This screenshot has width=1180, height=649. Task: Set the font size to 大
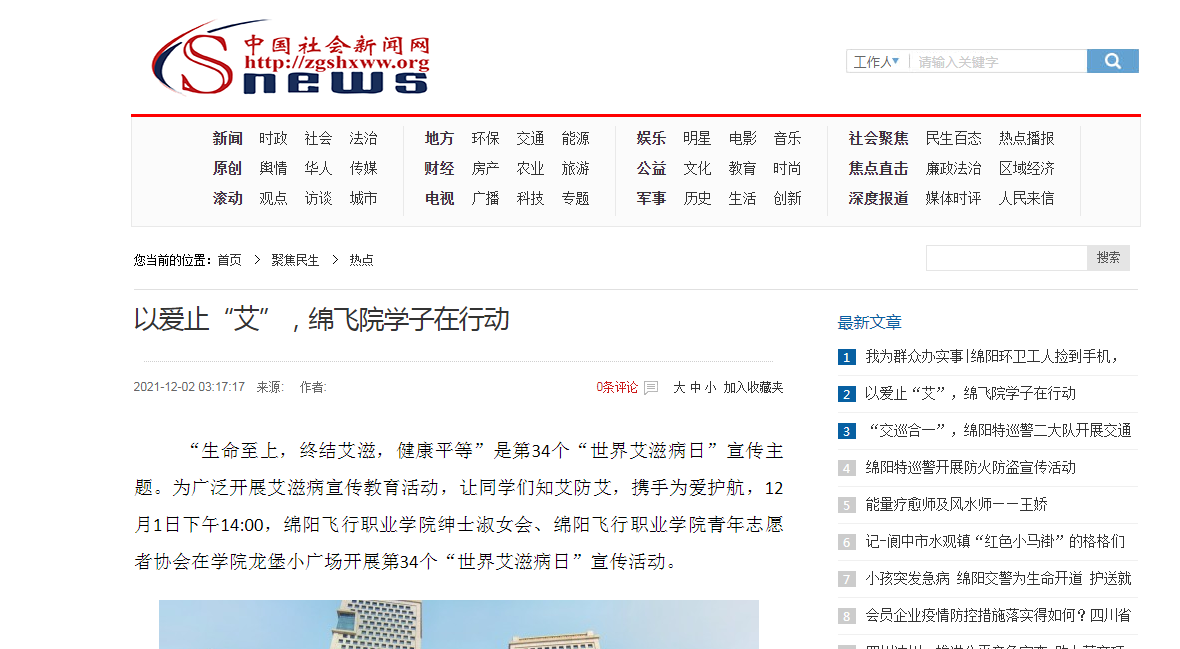pos(679,387)
